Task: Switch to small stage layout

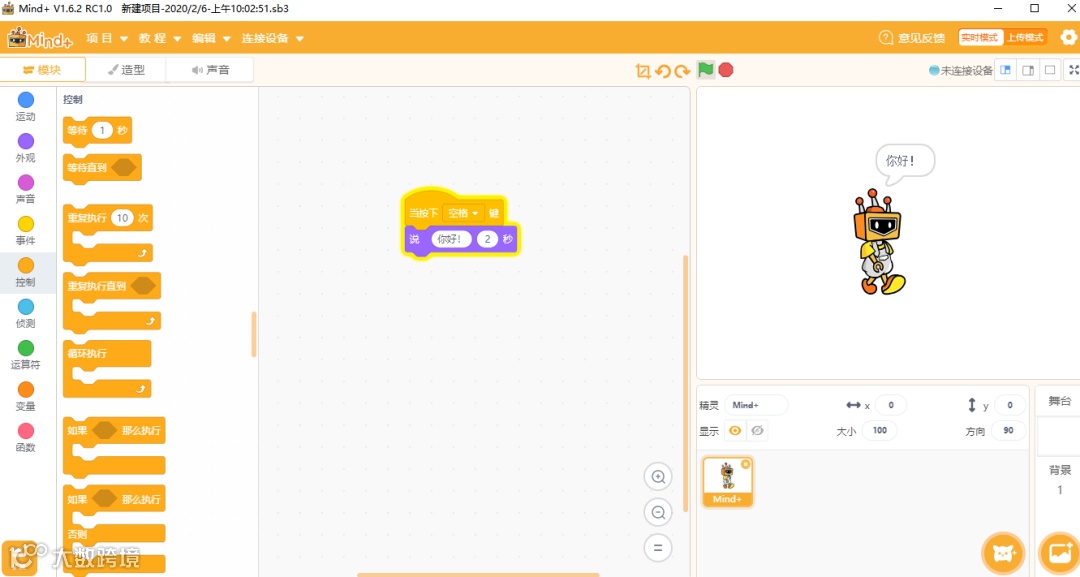Action: click(x=1006, y=70)
